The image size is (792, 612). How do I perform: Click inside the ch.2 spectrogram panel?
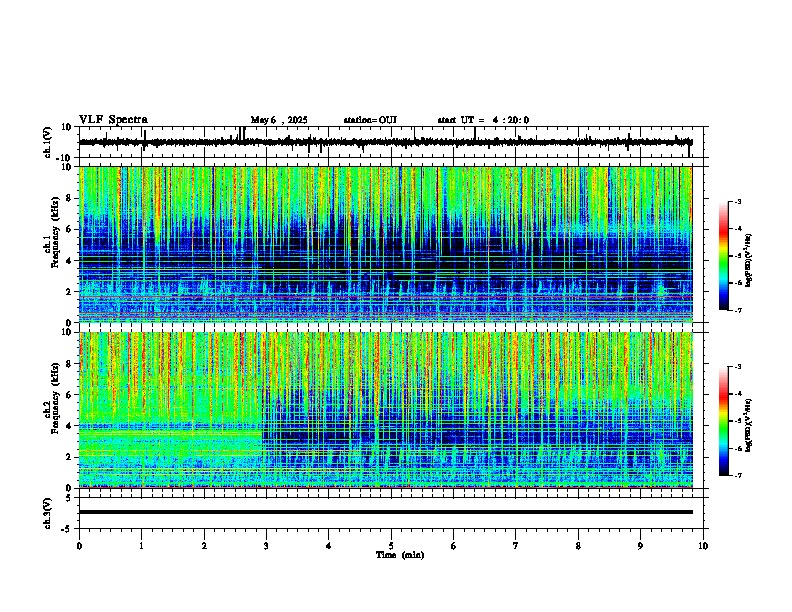[385, 410]
